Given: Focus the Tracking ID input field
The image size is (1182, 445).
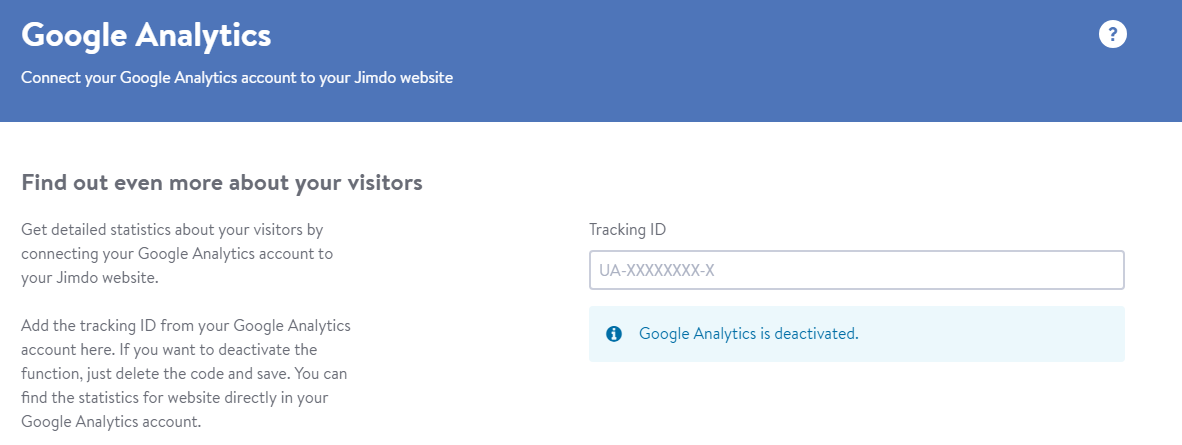Looking at the screenshot, I should (x=856, y=270).
